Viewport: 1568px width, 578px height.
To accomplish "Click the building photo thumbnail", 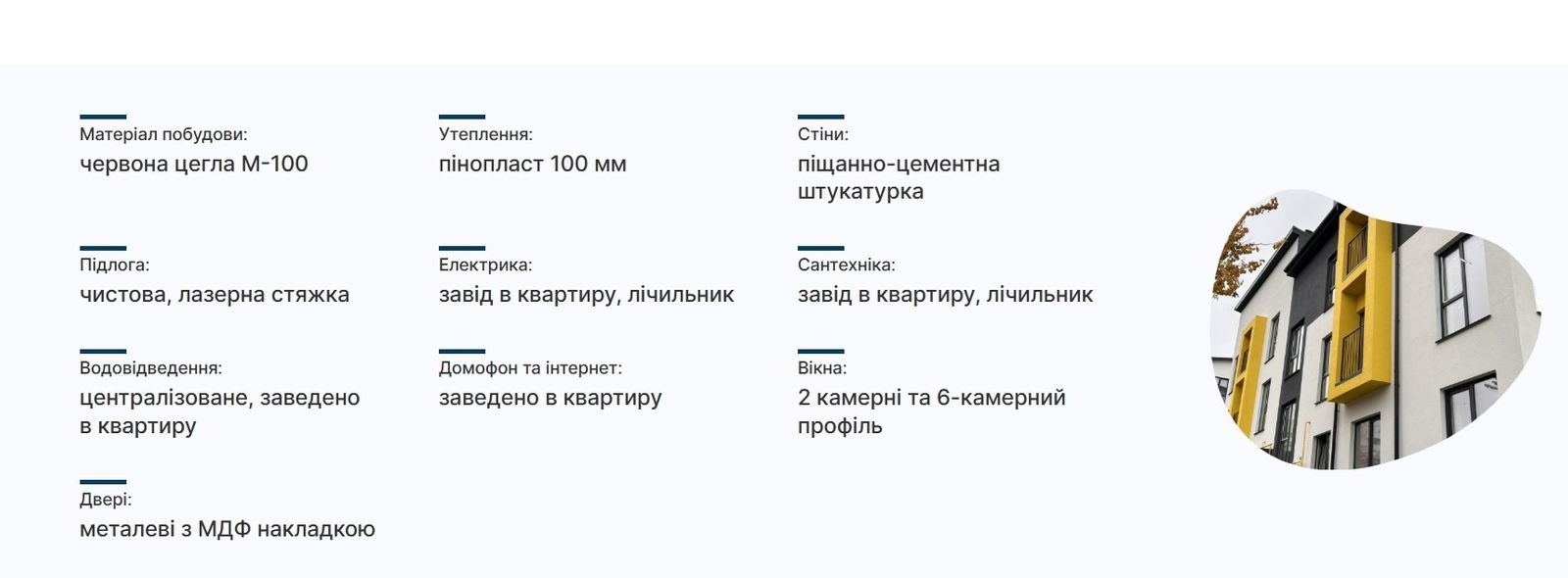I will pos(1375,329).
